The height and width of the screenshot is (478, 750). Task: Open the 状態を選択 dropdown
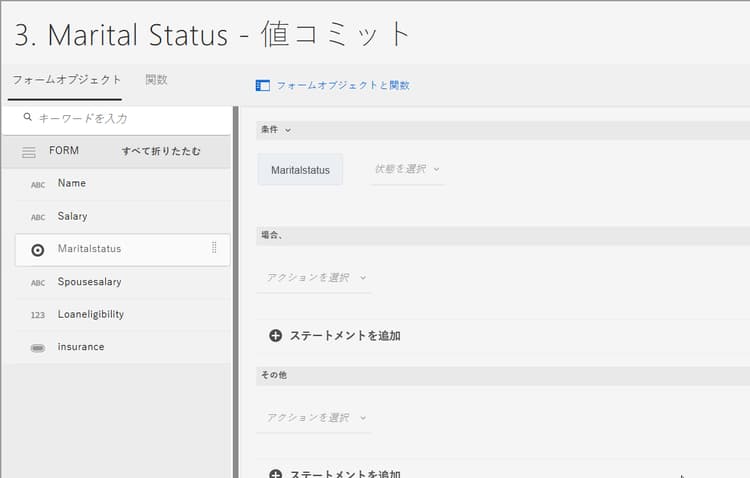407,169
